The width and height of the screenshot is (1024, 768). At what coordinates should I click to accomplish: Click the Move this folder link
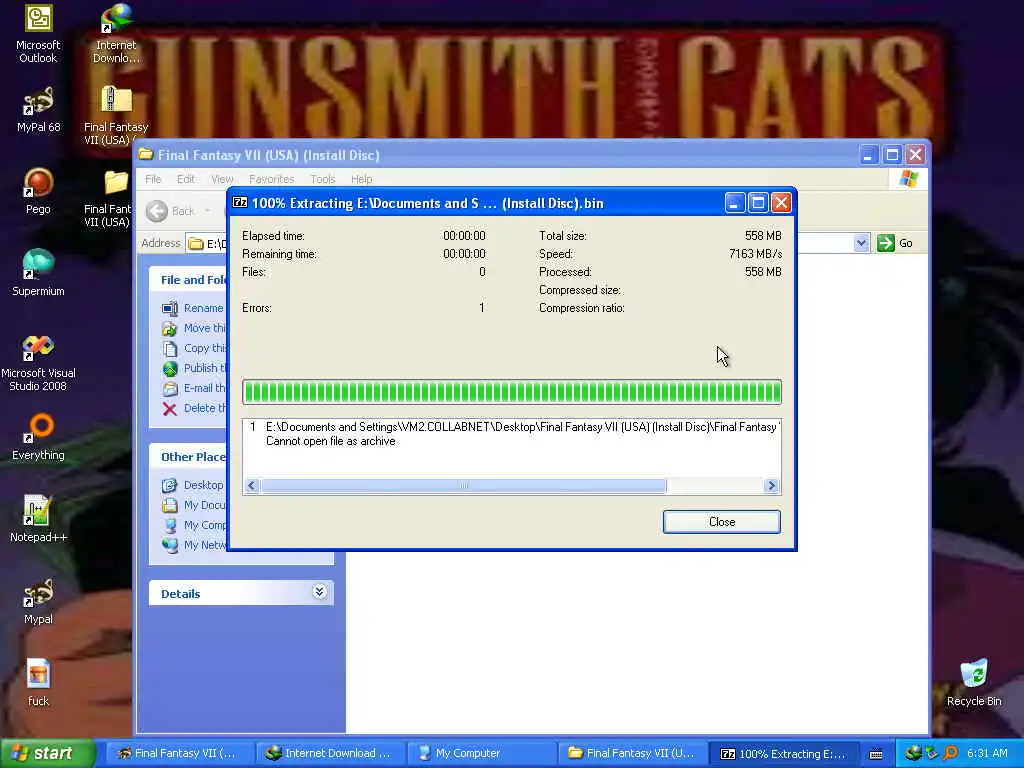(204, 328)
